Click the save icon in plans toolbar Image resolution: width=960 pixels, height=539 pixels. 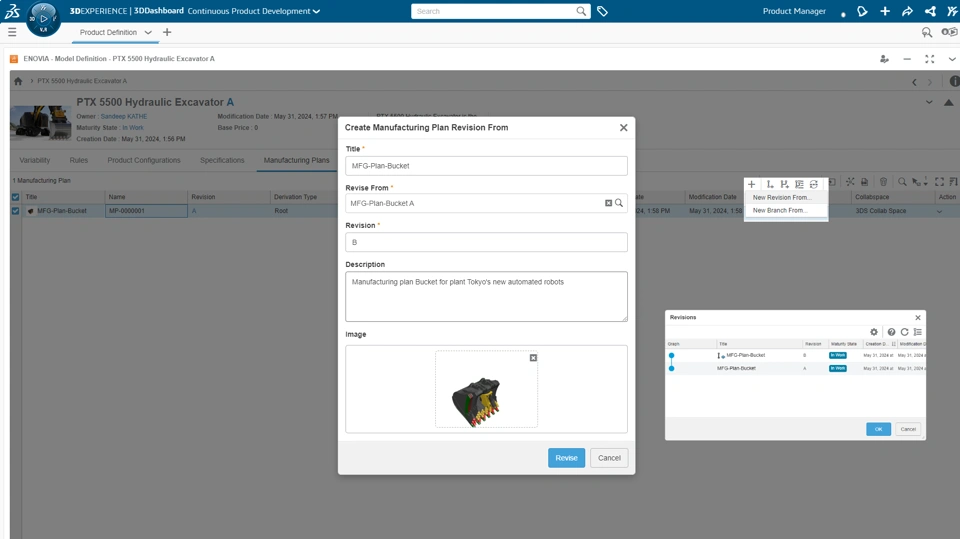click(864, 182)
